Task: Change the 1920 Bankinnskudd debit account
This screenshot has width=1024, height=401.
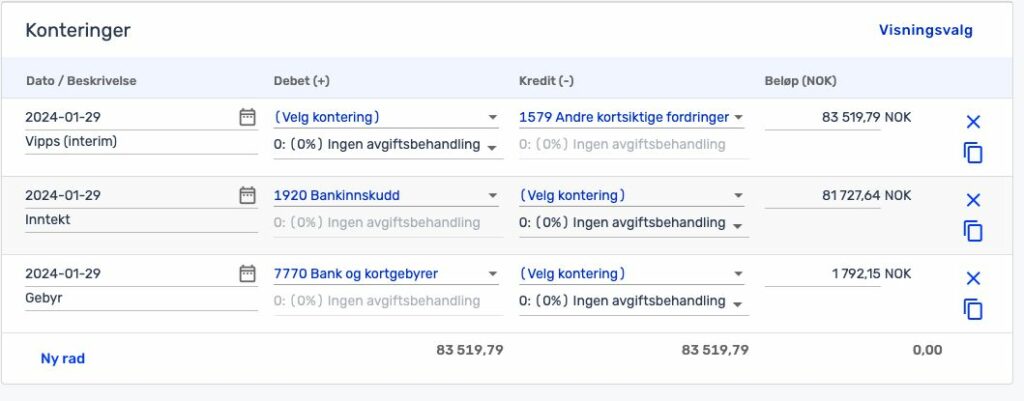Action: pyautogui.click(x=386, y=195)
